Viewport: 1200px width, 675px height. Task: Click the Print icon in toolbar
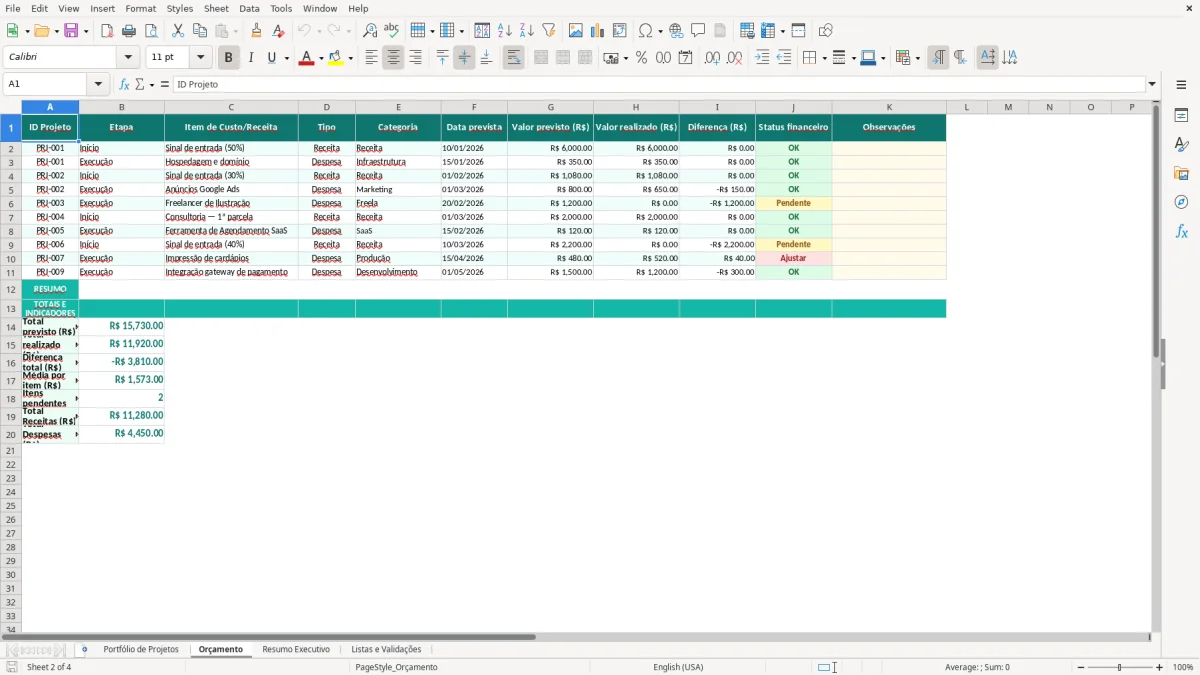(129, 31)
